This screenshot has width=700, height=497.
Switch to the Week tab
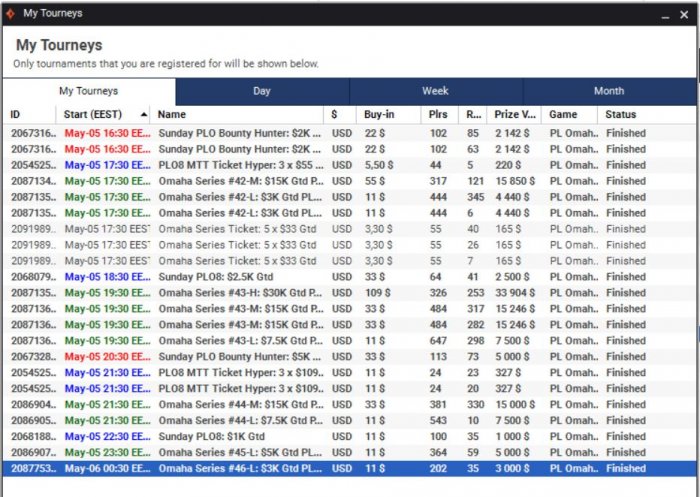click(x=435, y=91)
